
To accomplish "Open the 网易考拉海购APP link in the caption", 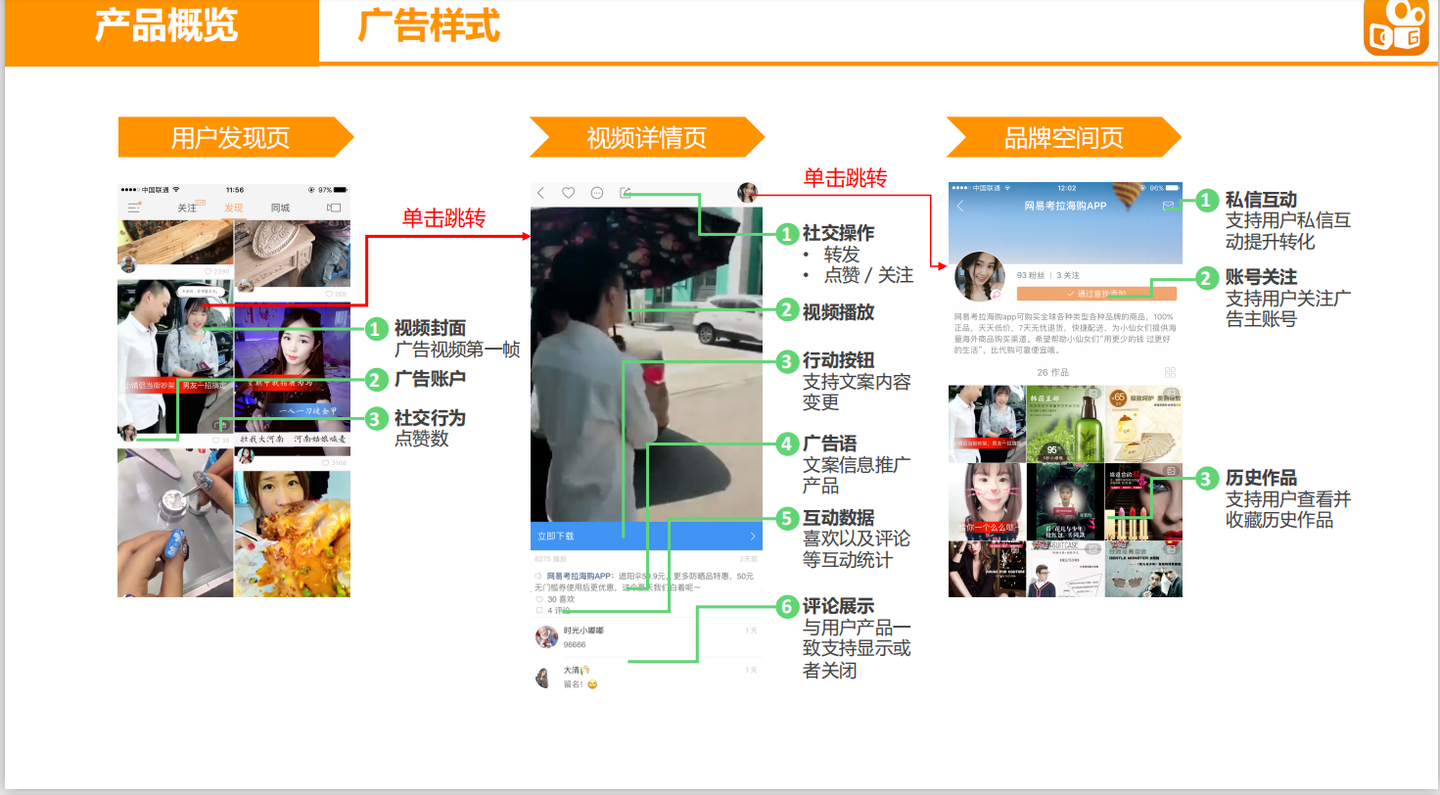I will click(578, 576).
